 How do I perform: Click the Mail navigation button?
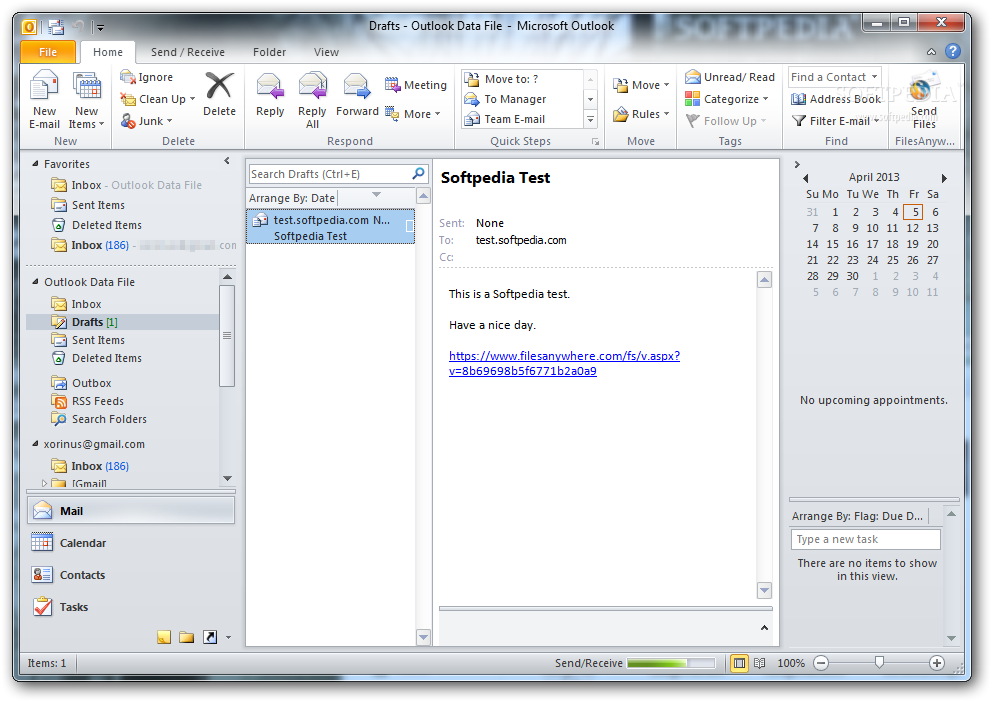(x=131, y=510)
